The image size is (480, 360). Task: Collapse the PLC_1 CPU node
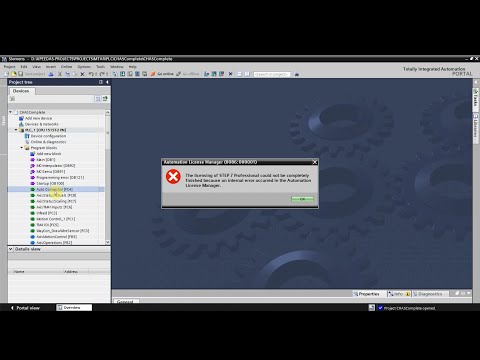pyautogui.click(x=16, y=130)
